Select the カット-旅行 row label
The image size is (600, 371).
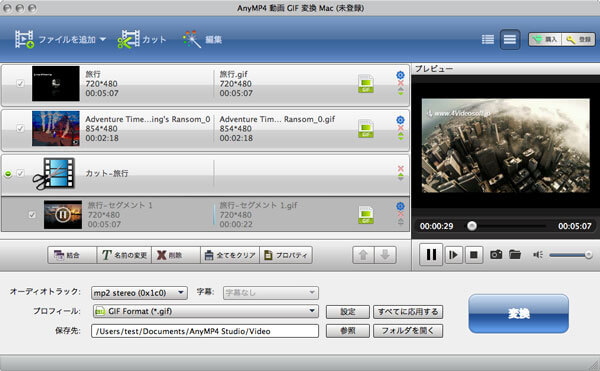coord(107,174)
